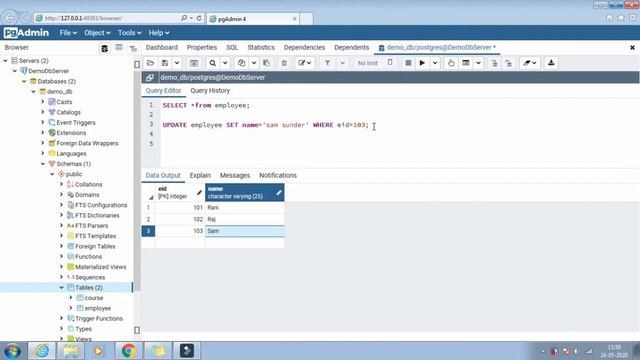Close the query tool panel with X
The width and height of the screenshot is (640, 360).
(632, 48)
